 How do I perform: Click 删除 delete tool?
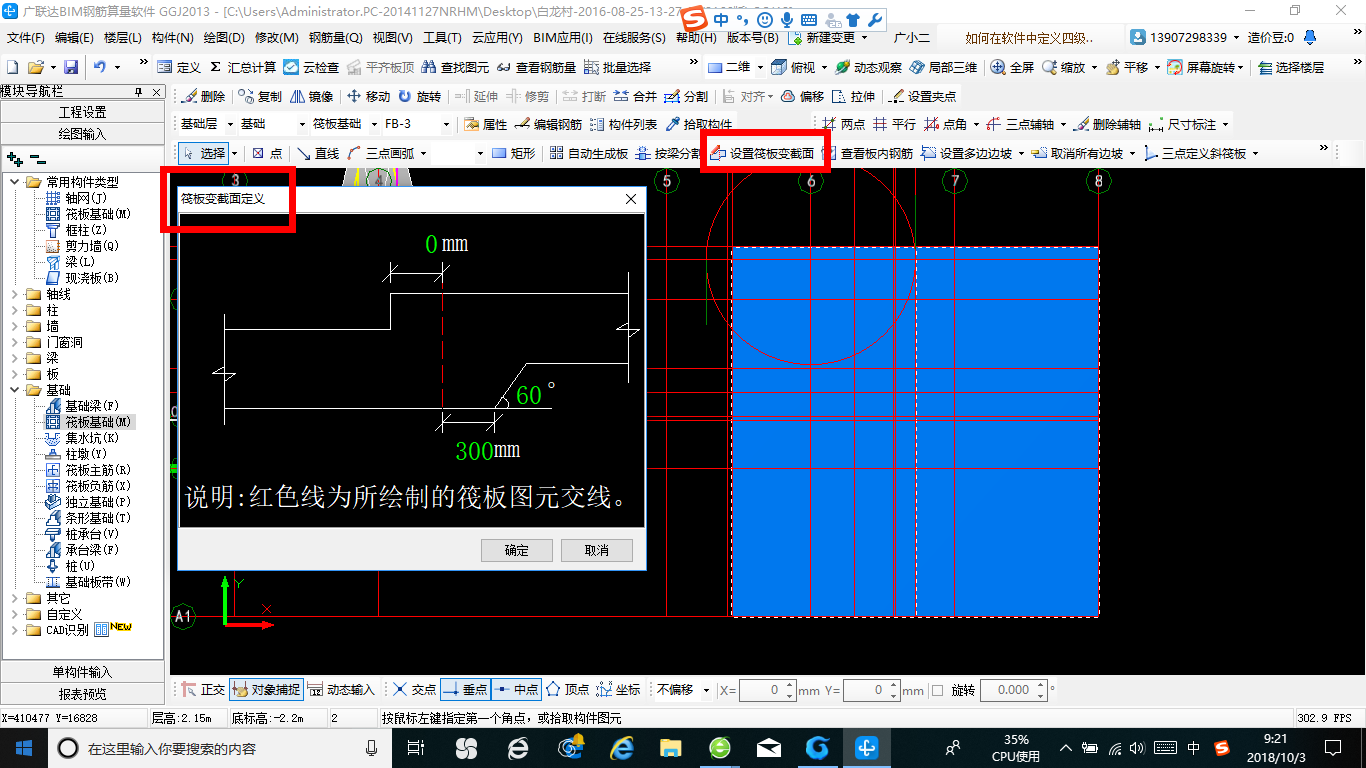tap(204, 96)
